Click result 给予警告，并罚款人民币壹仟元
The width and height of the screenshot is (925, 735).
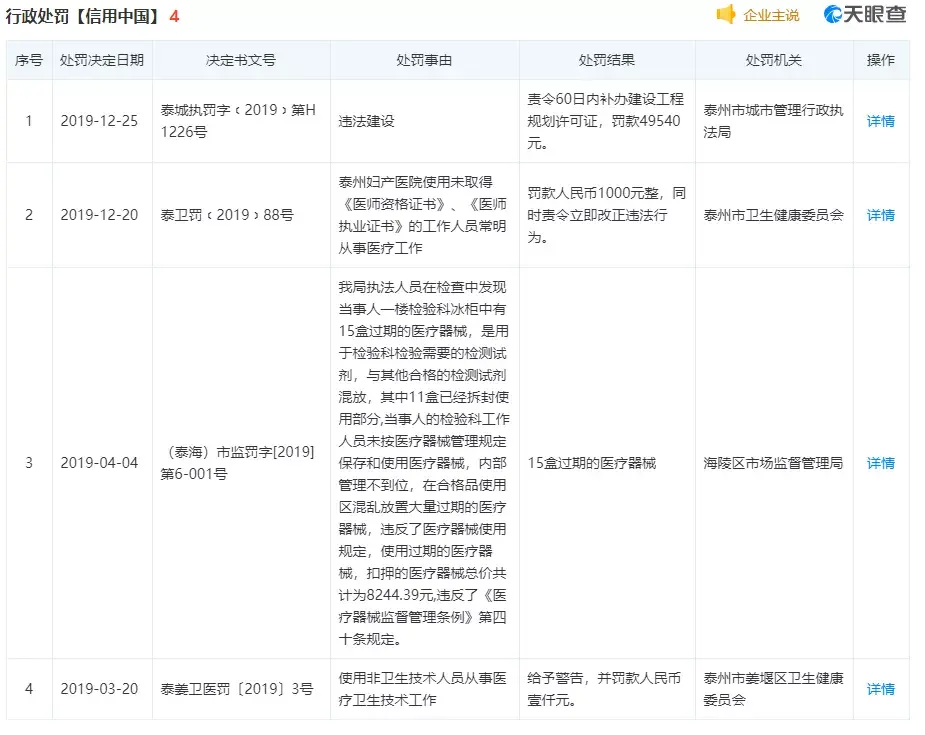click(604, 689)
